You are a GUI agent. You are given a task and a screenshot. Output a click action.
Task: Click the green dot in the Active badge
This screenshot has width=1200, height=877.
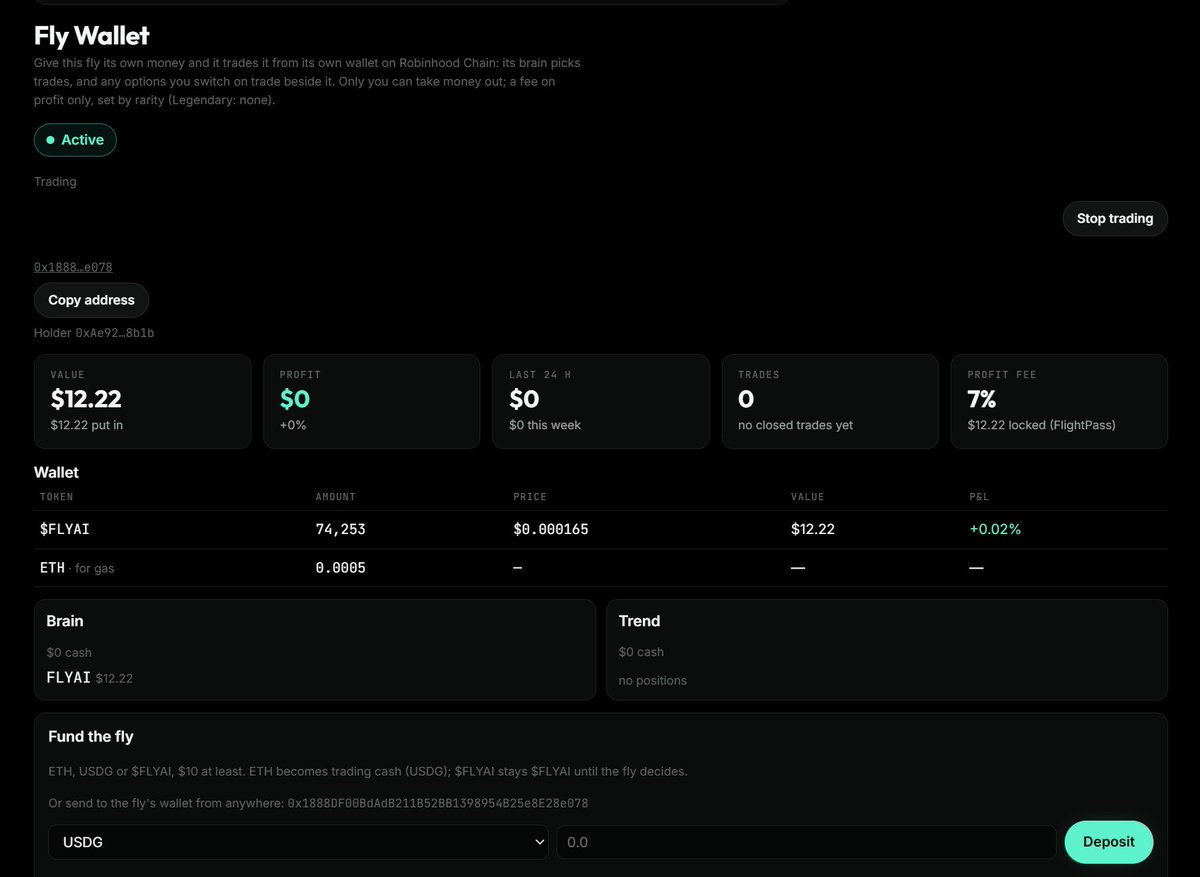point(50,140)
